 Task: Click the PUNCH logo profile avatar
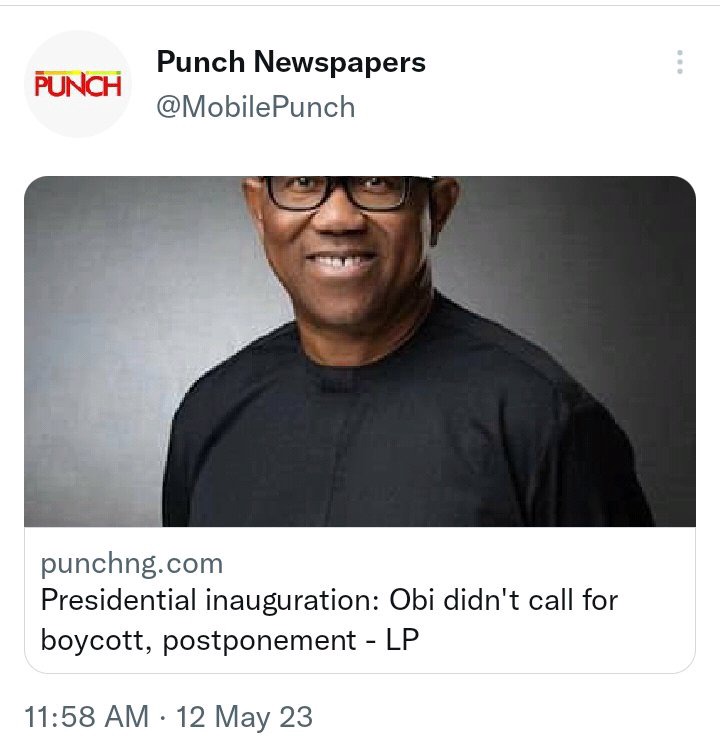click(78, 84)
